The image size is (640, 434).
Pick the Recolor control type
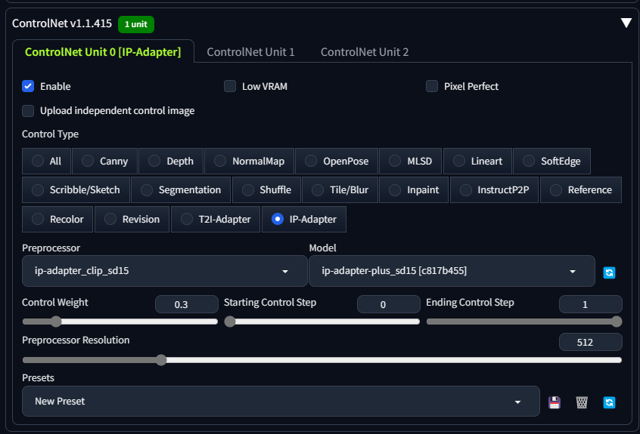click(x=58, y=219)
